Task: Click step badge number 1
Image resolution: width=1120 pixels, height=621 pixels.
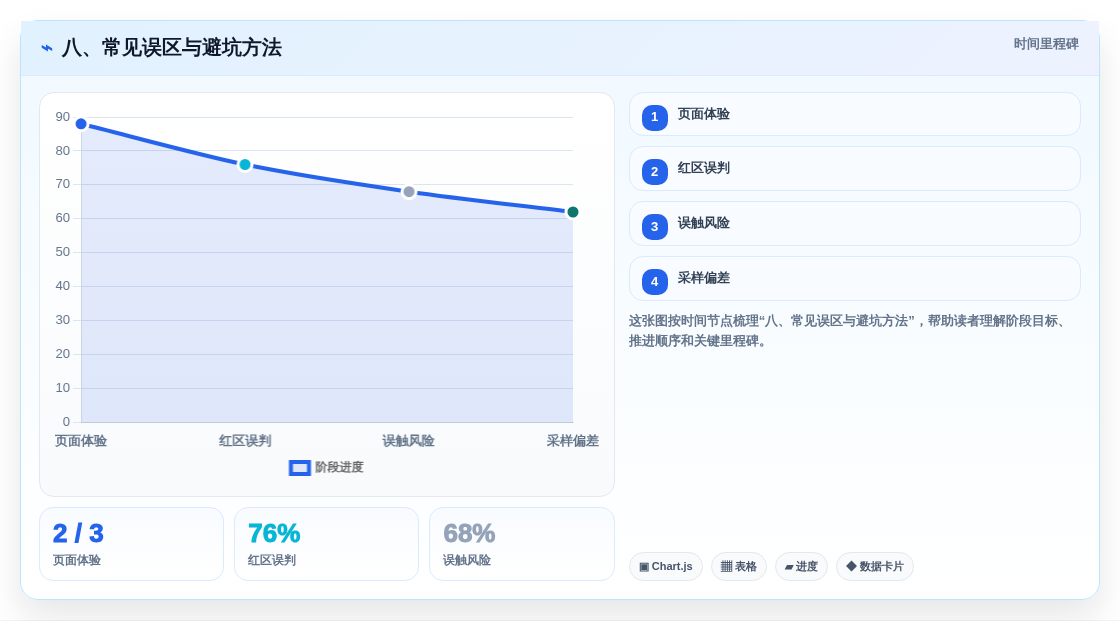Action: (654, 117)
